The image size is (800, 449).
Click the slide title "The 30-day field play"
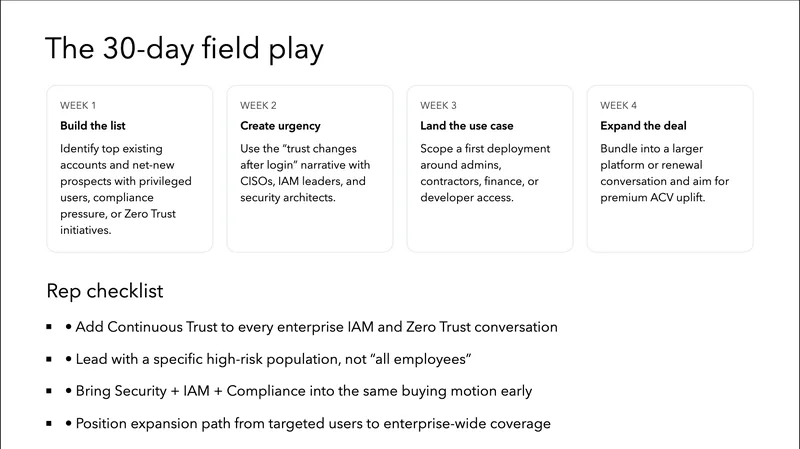pos(185,49)
